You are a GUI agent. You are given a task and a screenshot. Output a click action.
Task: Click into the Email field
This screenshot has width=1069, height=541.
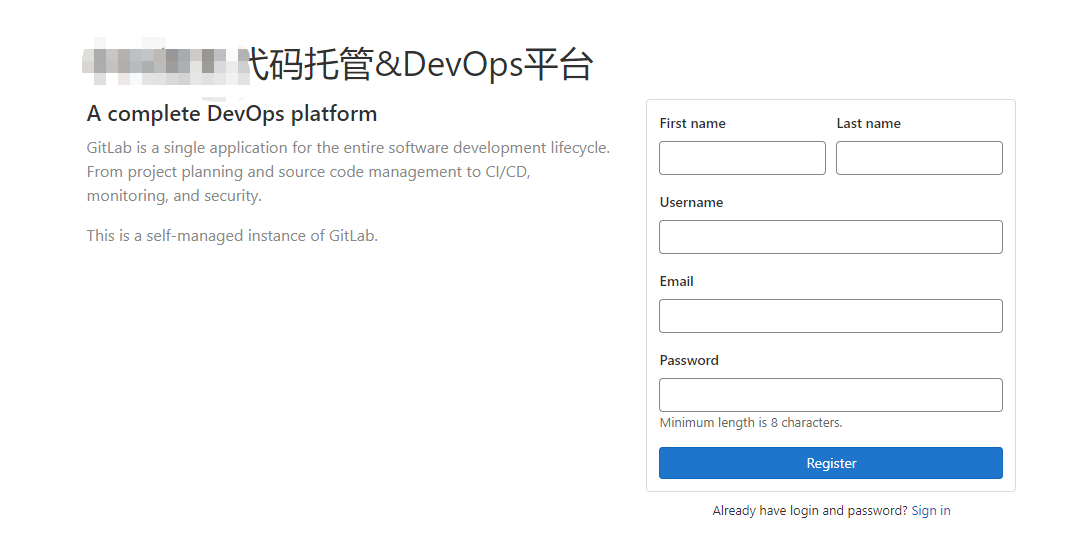click(x=830, y=316)
